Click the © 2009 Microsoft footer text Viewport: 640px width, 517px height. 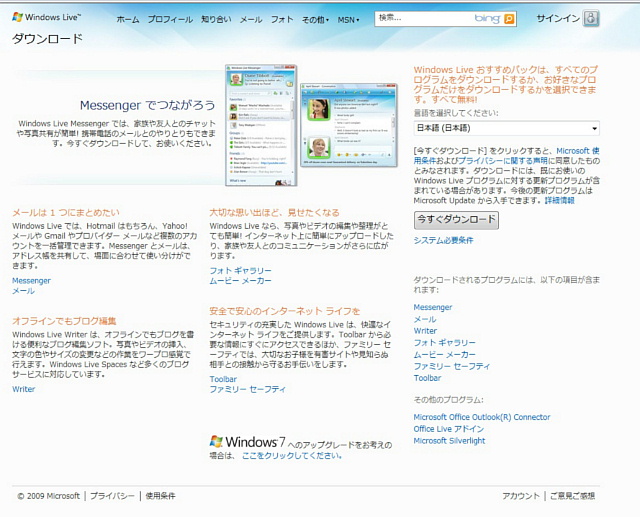click(x=49, y=496)
